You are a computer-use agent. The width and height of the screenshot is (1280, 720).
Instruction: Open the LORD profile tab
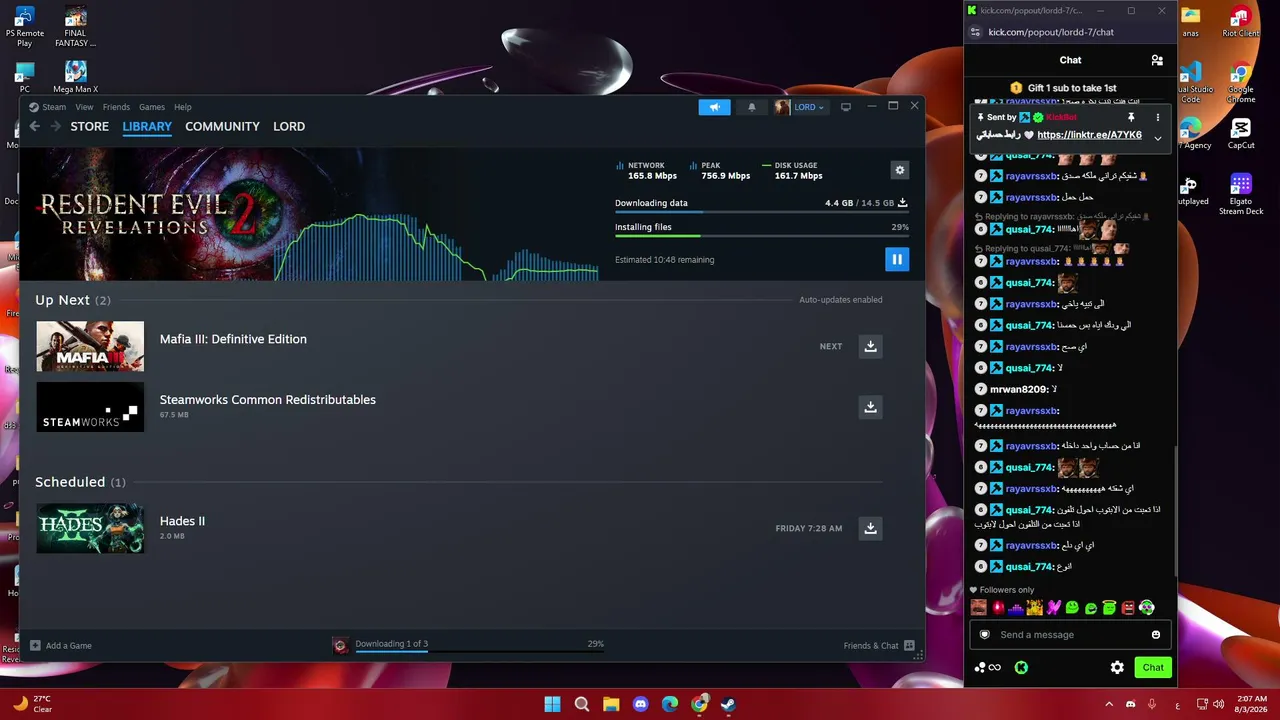tap(289, 126)
